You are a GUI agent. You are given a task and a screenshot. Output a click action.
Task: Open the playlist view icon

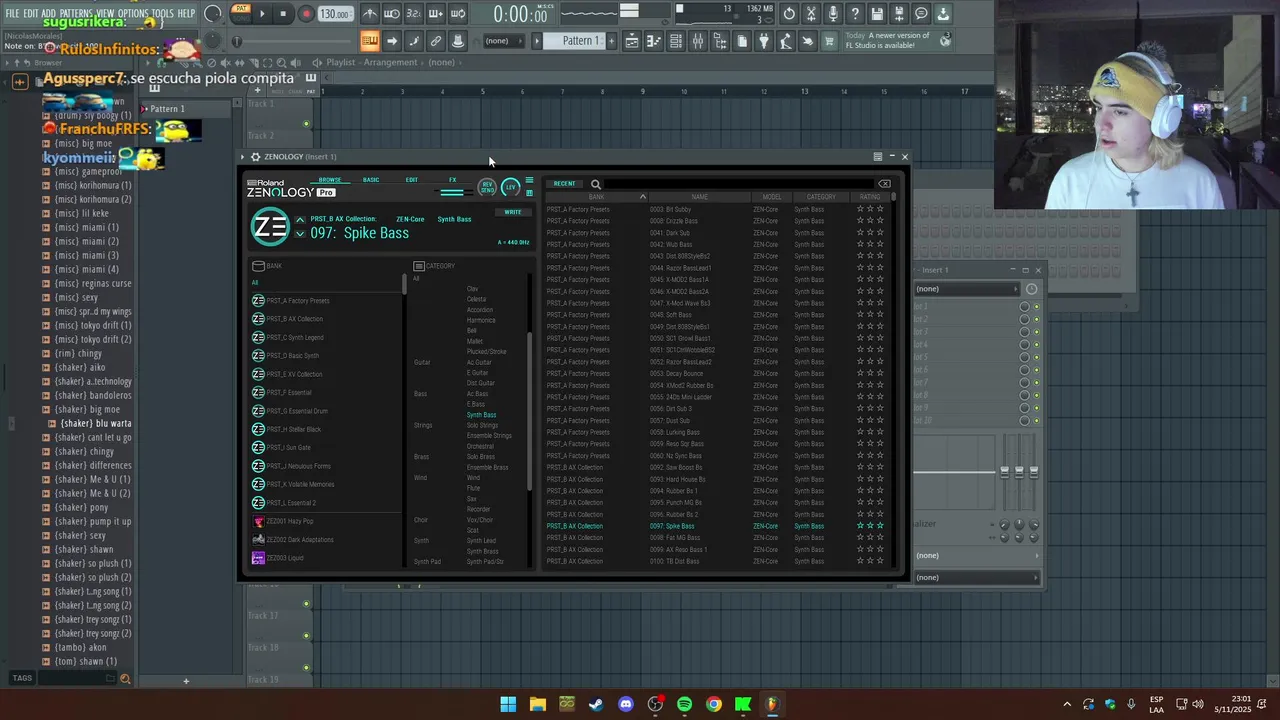[631, 41]
